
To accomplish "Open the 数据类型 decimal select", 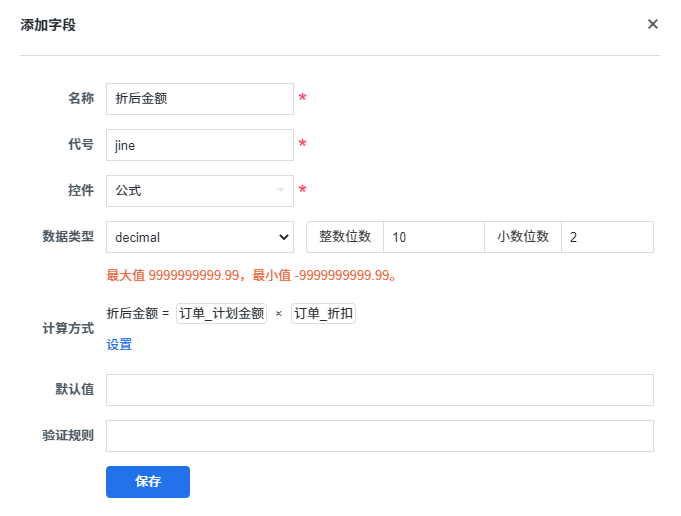I will (x=200, y=237).
